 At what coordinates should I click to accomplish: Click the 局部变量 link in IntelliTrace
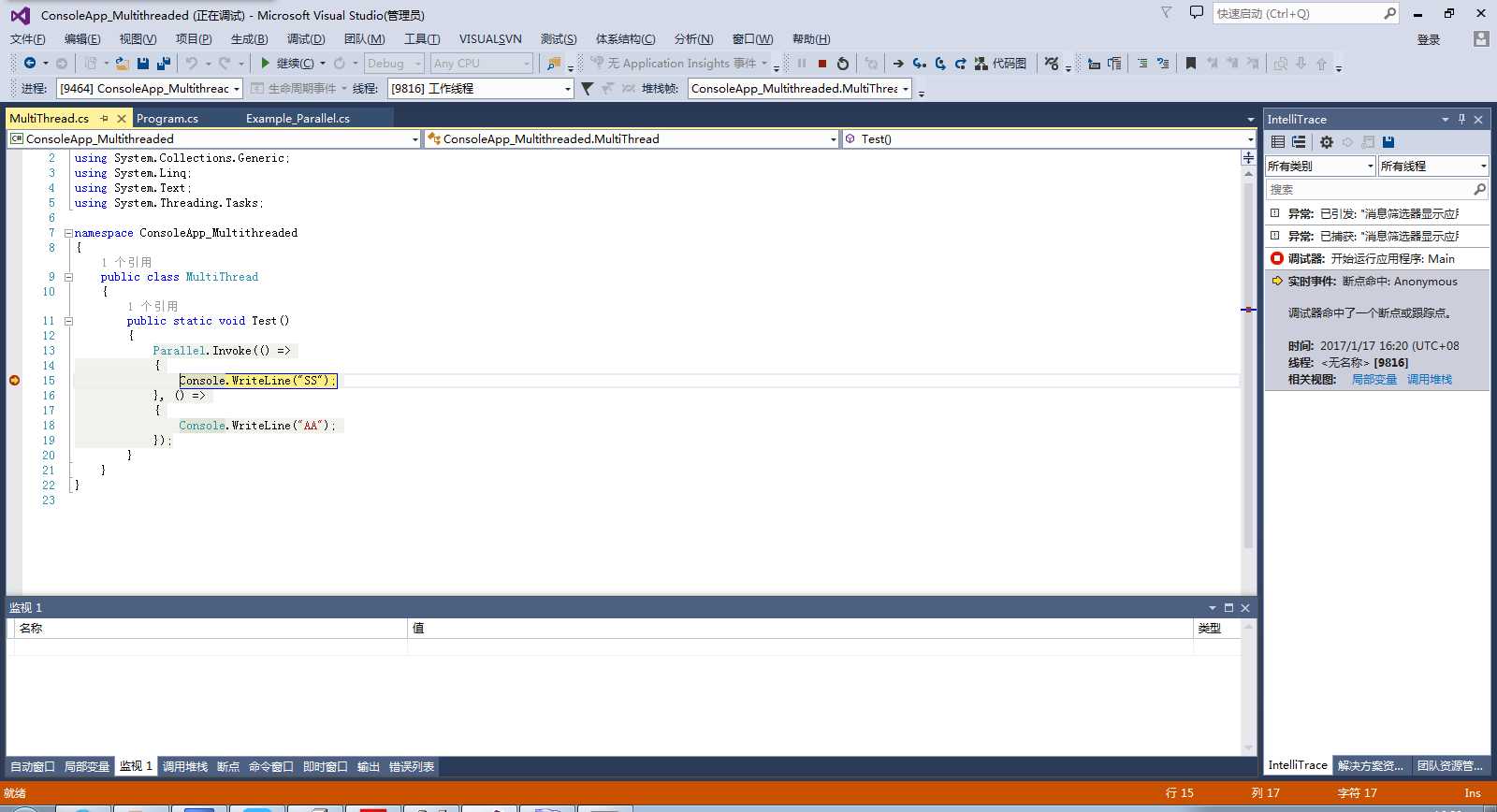click(1374, 380)
